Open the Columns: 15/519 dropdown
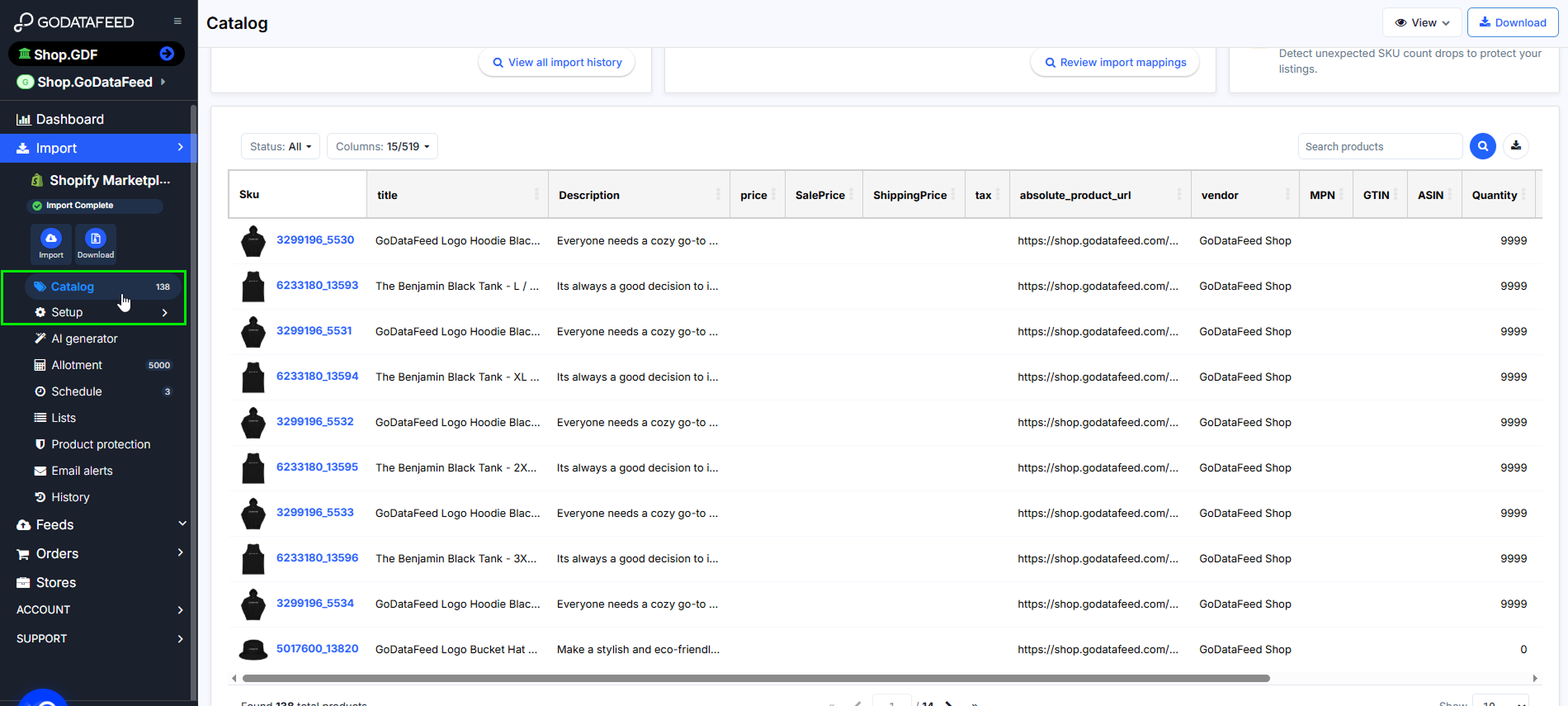 382,146
